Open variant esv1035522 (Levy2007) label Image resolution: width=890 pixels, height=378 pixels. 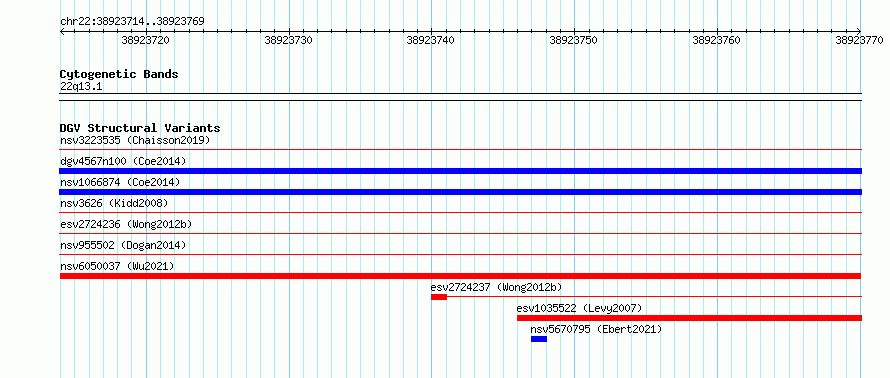click(580, 308)
